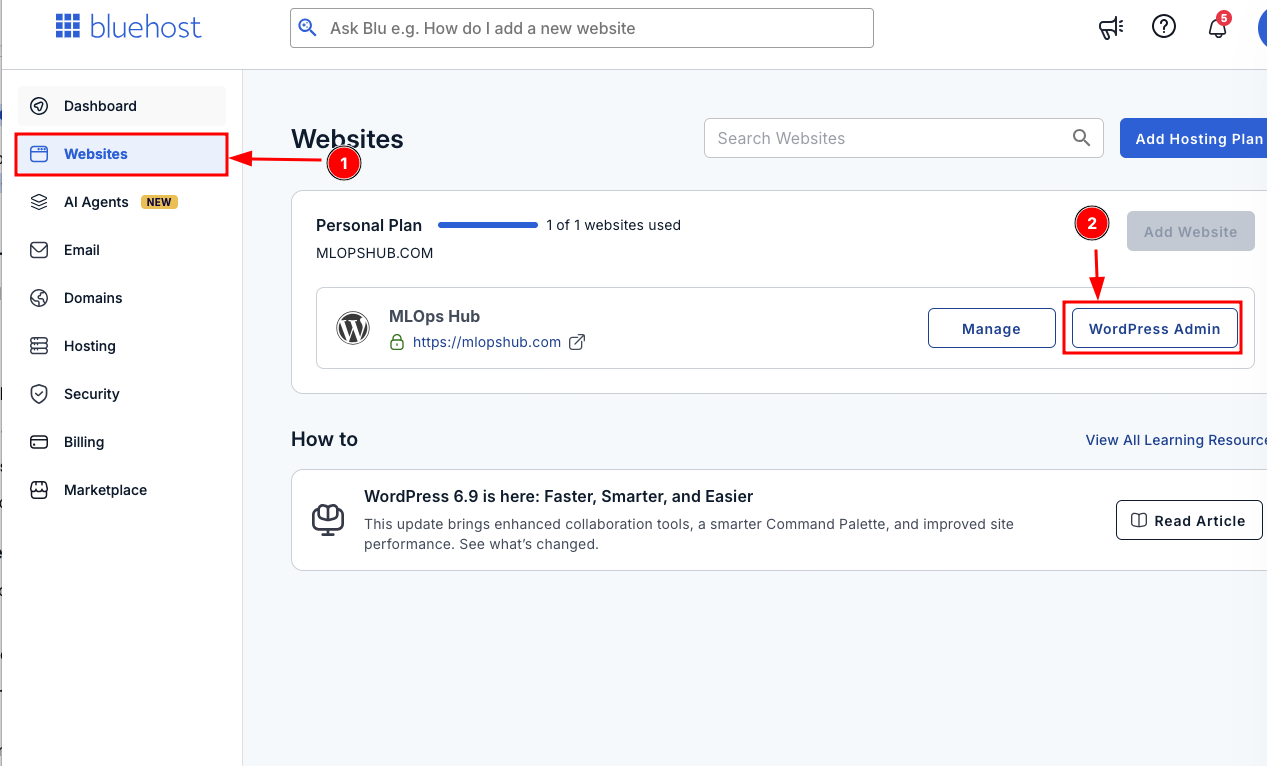
Task: Click the book icon in Read Article
Action: [x=1138, y=521]
